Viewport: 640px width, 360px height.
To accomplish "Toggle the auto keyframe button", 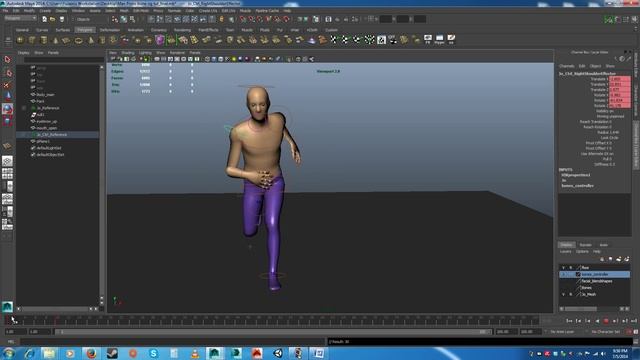I will pos(629,332).
